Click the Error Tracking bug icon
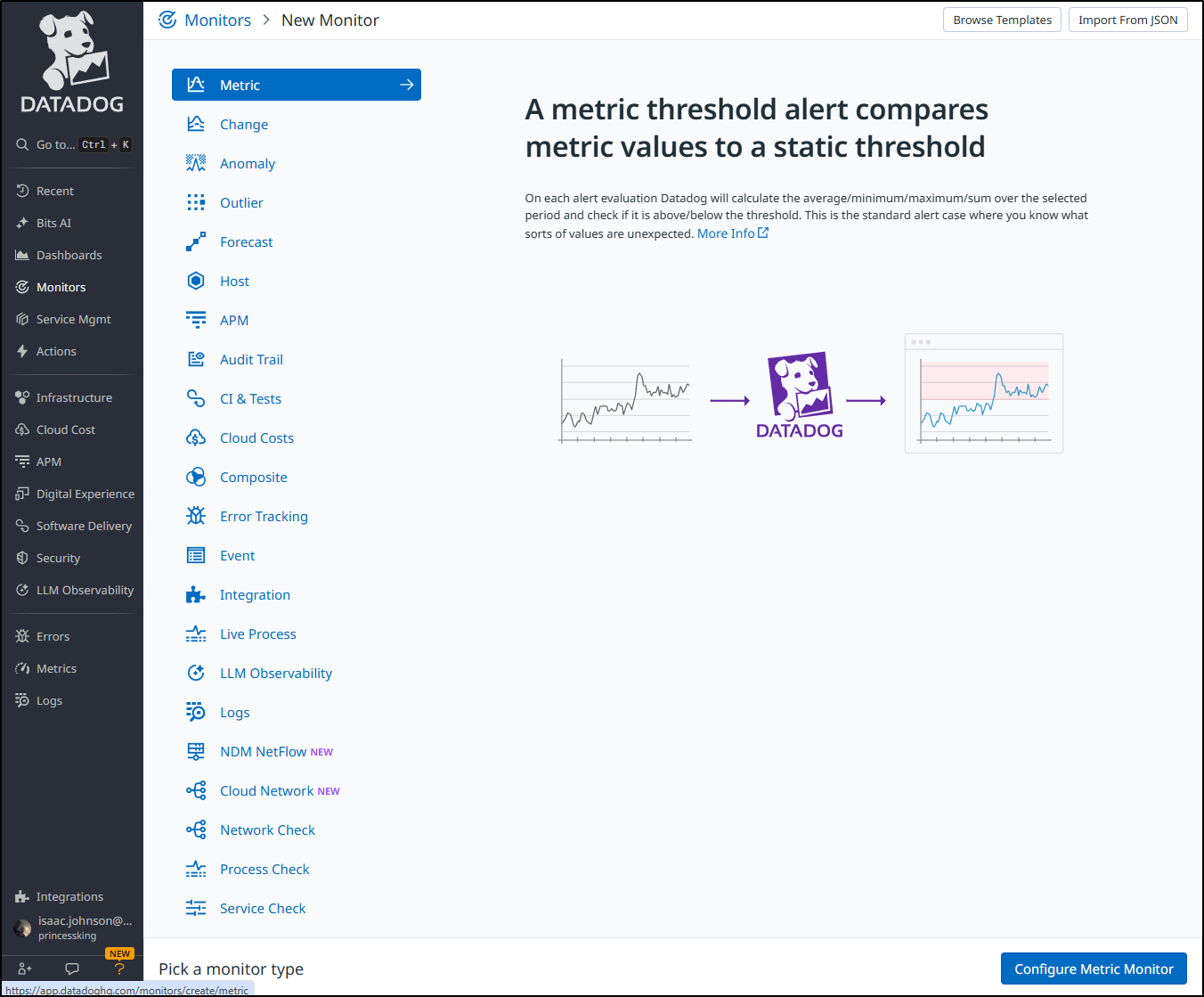Viewport: 1204px width, 997px height. pos(196,516)
